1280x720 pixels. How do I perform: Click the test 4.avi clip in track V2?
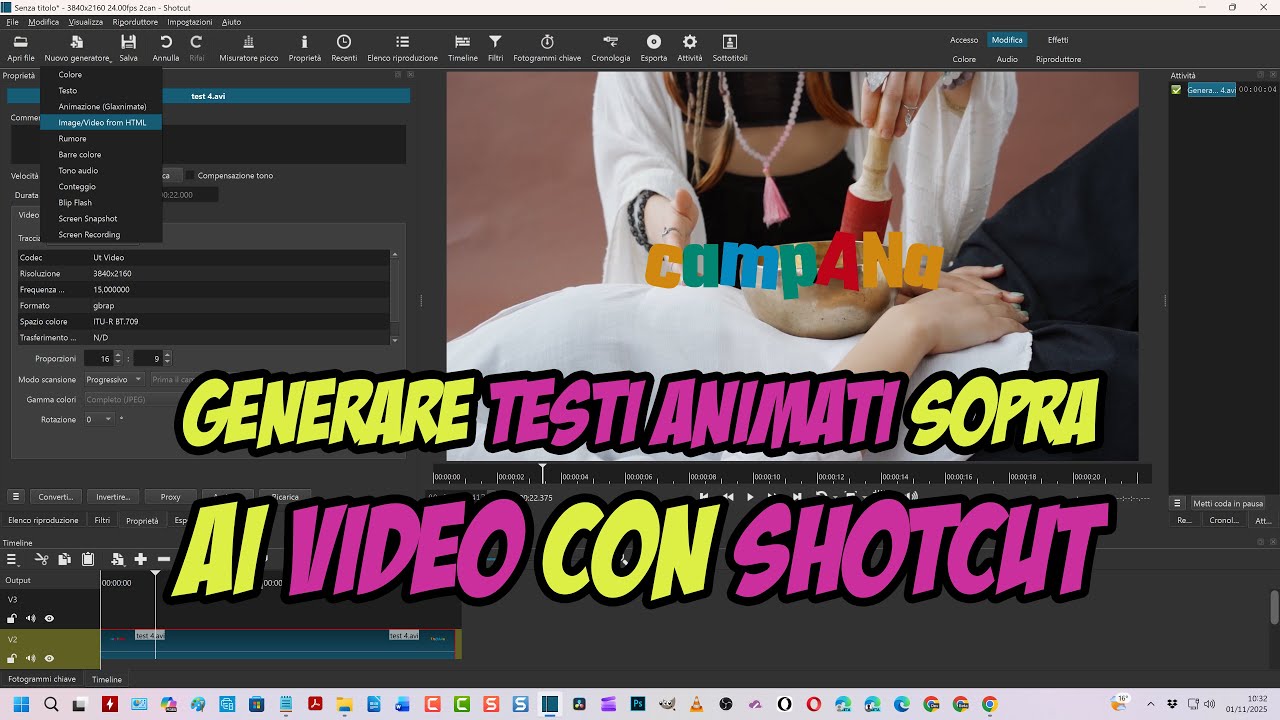coord(279,643)
